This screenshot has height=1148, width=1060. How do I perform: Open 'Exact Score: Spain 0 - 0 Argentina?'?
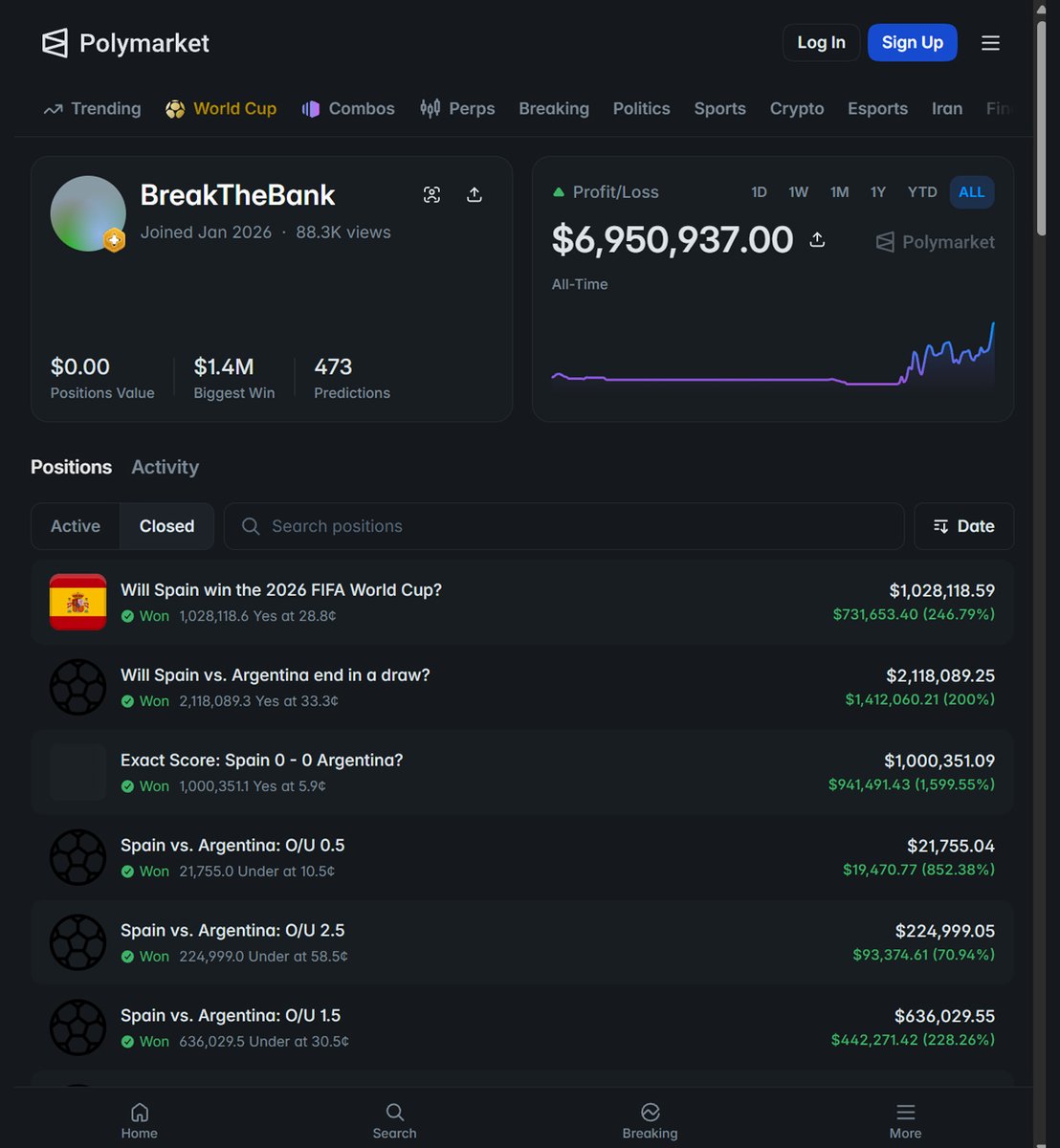(262, 761)
